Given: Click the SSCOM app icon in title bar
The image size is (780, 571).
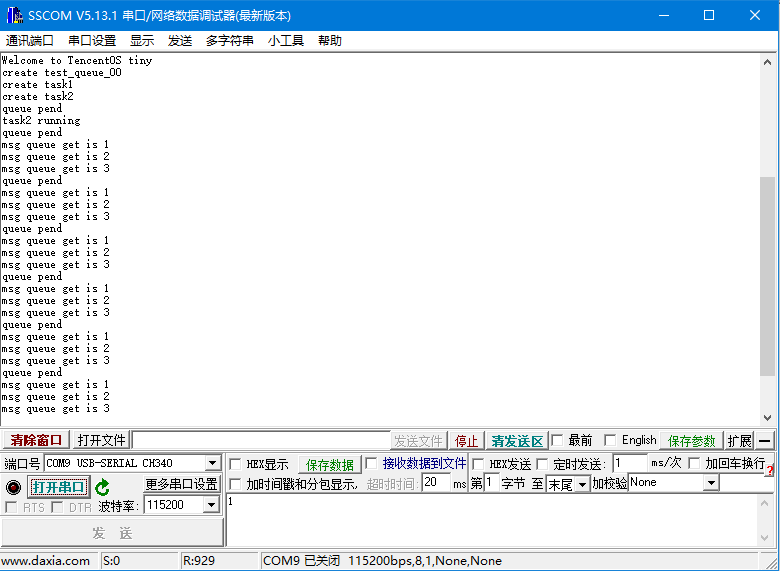Looking at the screenshot, I should (x=15, y=15).
